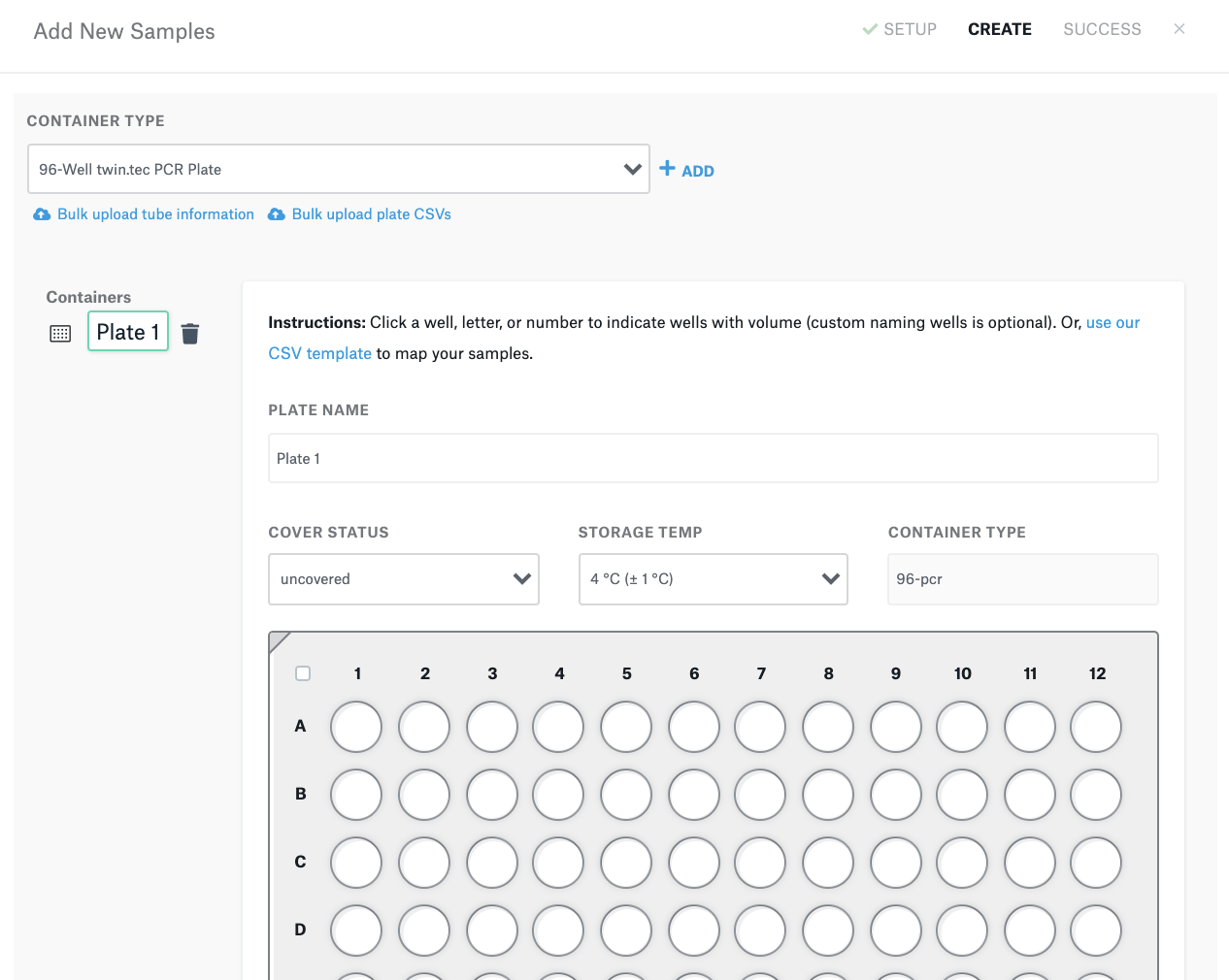Click Bulk upload tube information
This screenshot has width=1229, height=980.
(155, 213)
